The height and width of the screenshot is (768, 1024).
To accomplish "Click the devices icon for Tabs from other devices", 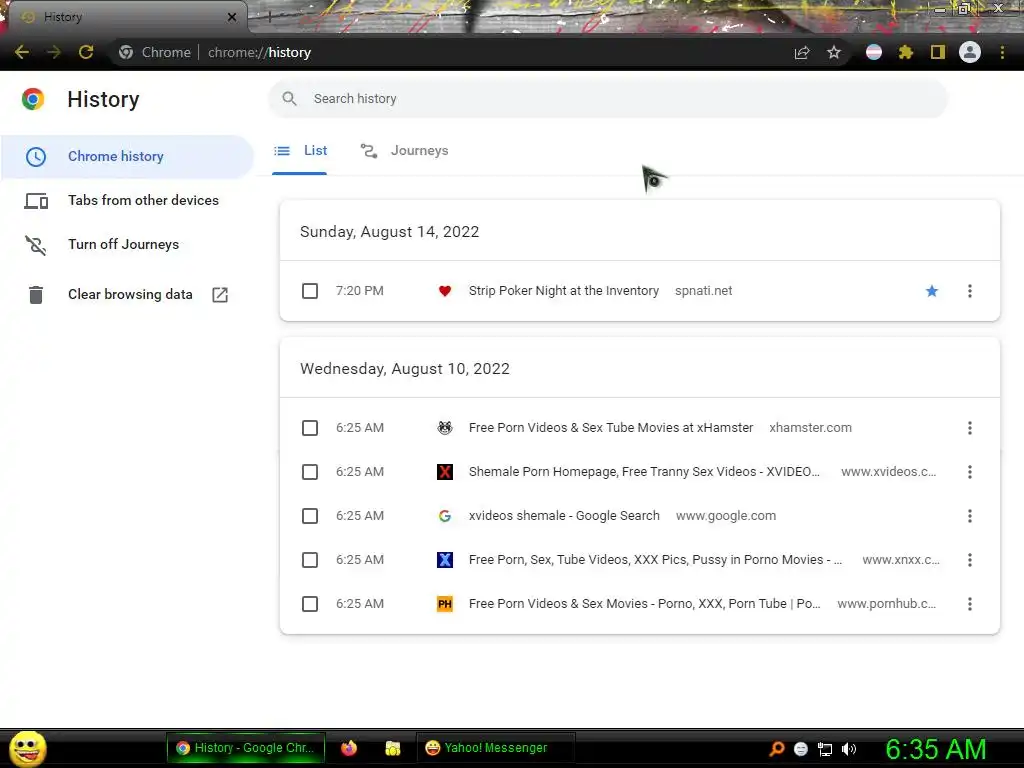I will click(x=36, y=200).
